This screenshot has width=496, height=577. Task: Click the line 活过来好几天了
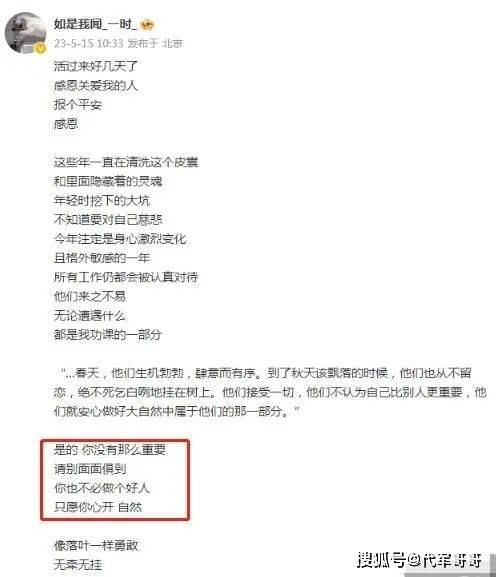tap(96, 66)
